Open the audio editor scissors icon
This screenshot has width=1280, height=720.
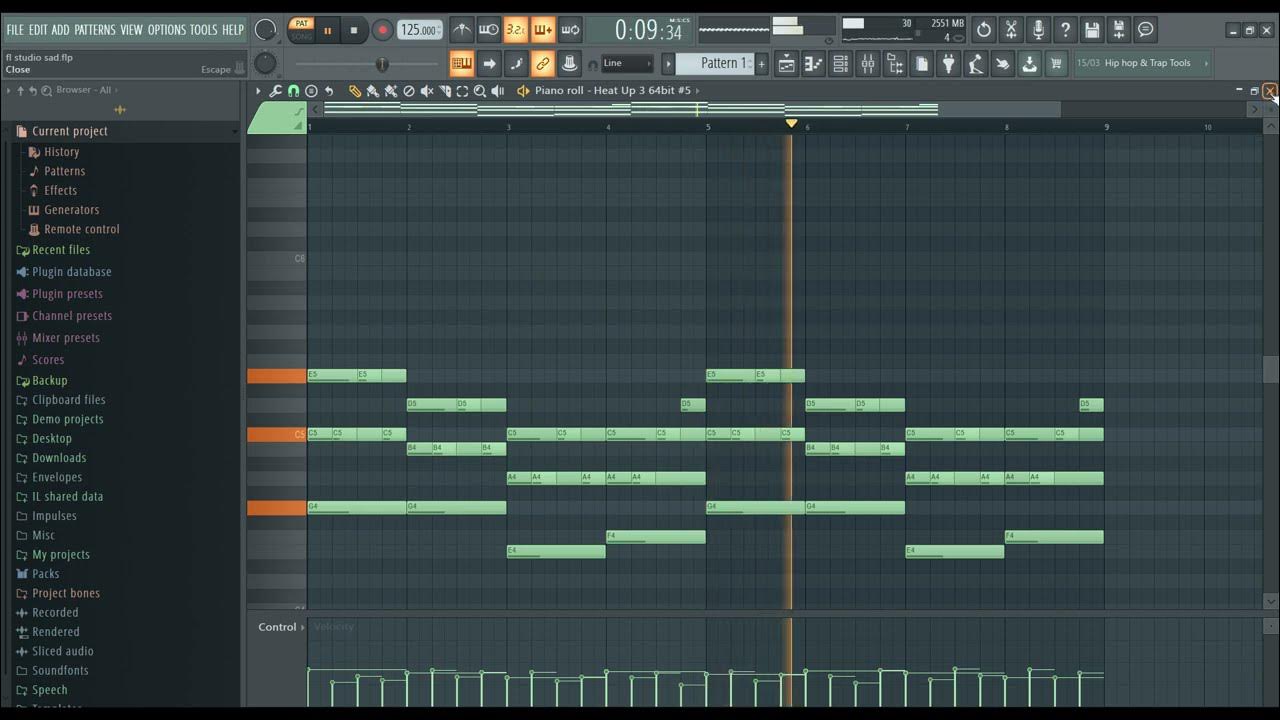pyautogui.click(x=1011, y=30)
